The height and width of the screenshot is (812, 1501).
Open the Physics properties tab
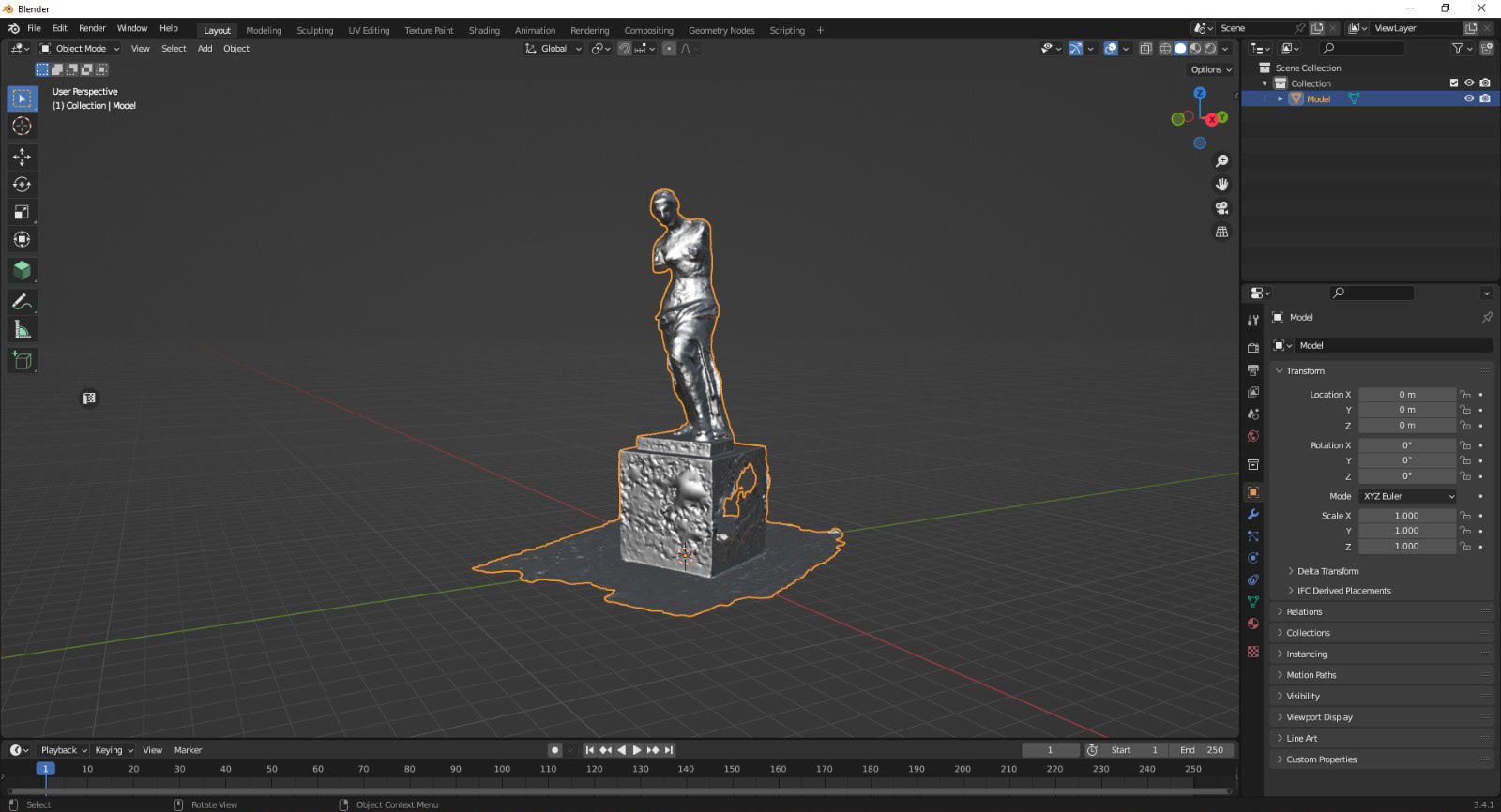(x=1252, y=558)
